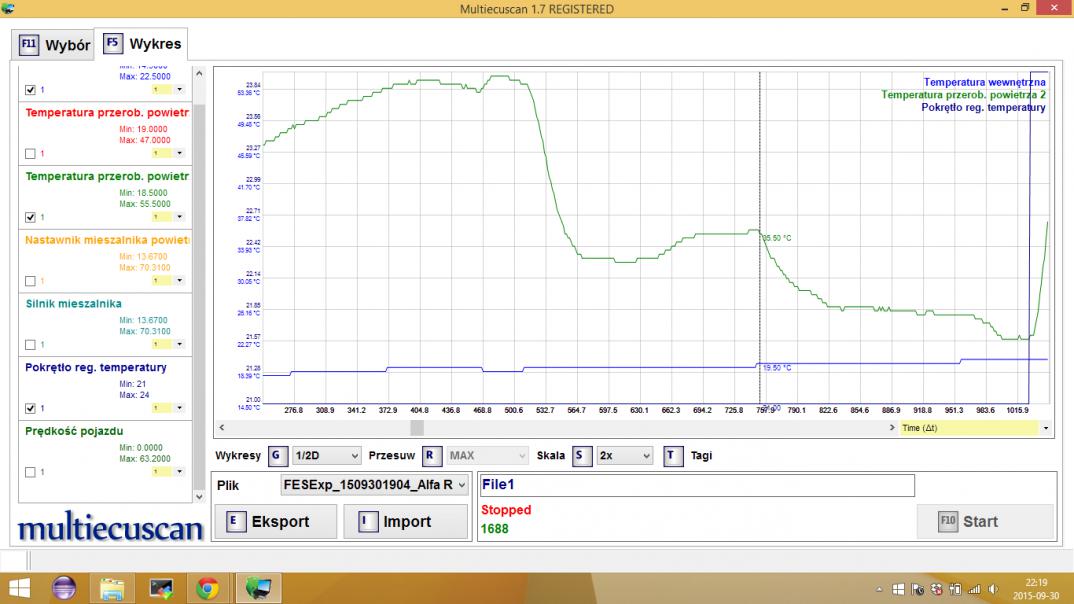Click the T icon for Tagi
The height and width of the screenshot is (604, 1074).
tap(673, 456)
